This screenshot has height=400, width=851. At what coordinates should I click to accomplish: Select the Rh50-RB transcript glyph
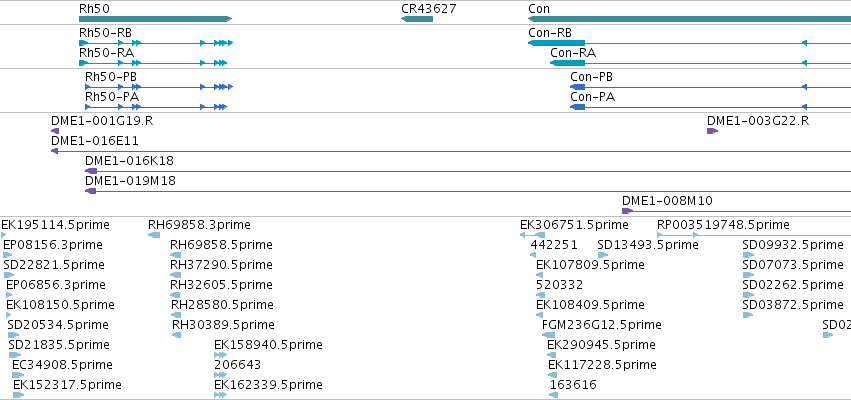pyautogui.click(x=156, y=43)
